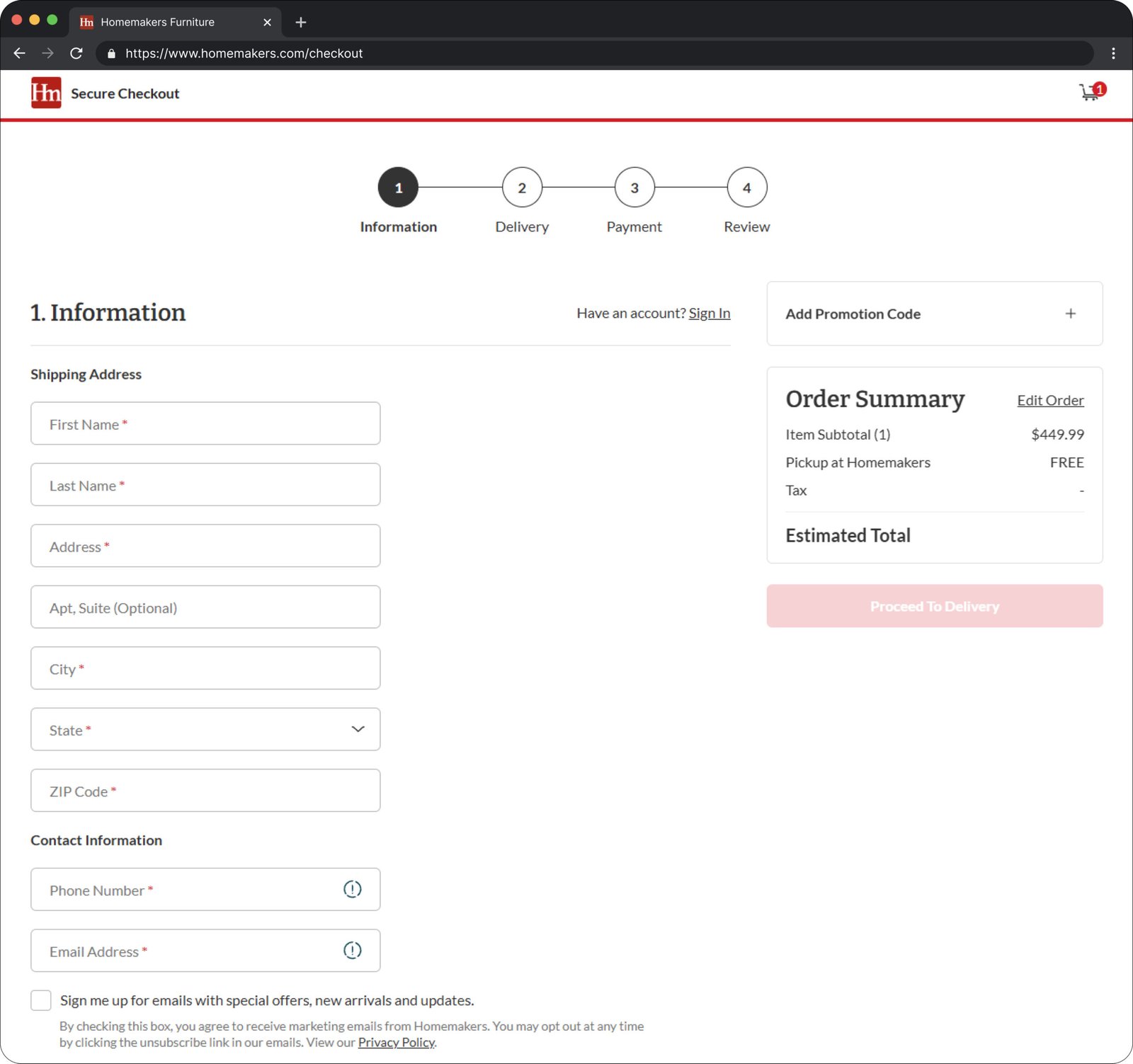Check the email sign-up checkbox
The image size is (1133, 1064).
click(41, 1000)
